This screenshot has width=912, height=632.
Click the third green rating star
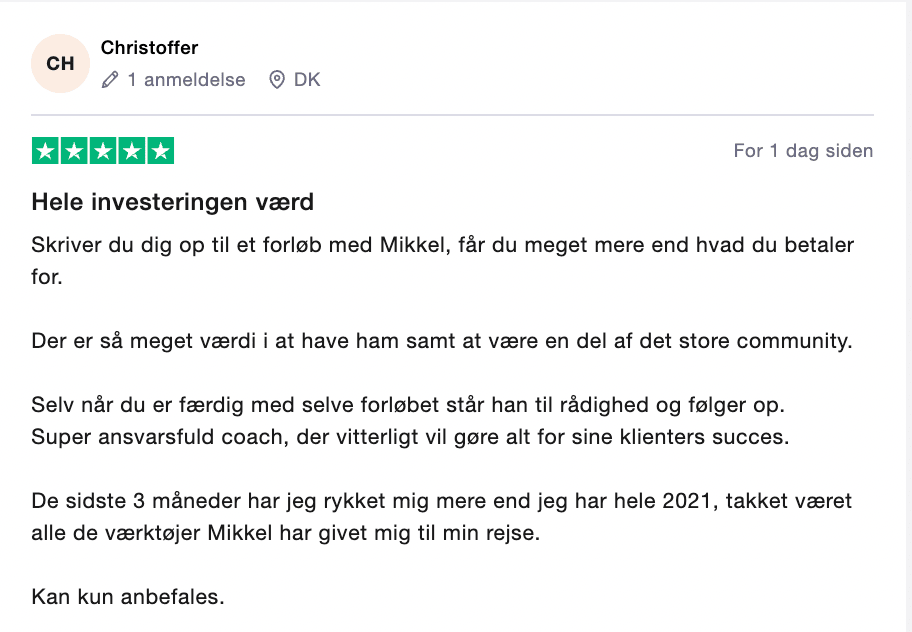click(x=103, y=151)
